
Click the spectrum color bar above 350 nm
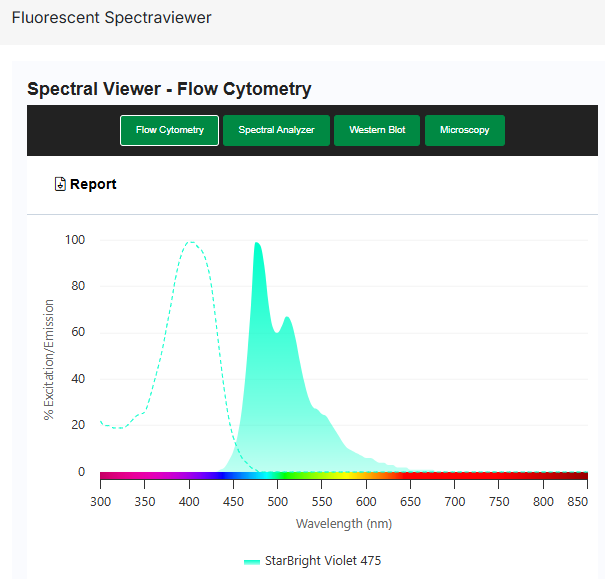145,477
